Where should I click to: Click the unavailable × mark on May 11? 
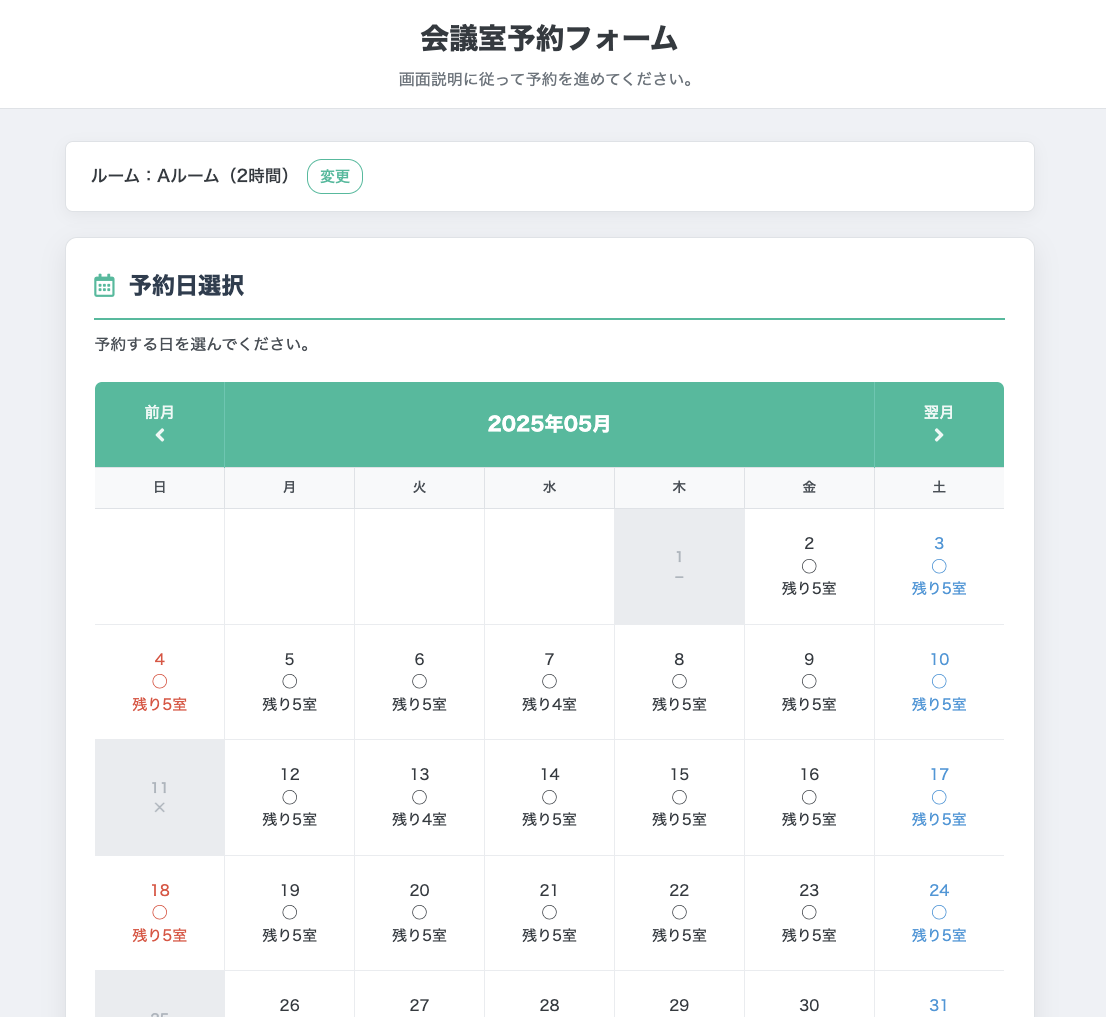(x=160, y=808)
